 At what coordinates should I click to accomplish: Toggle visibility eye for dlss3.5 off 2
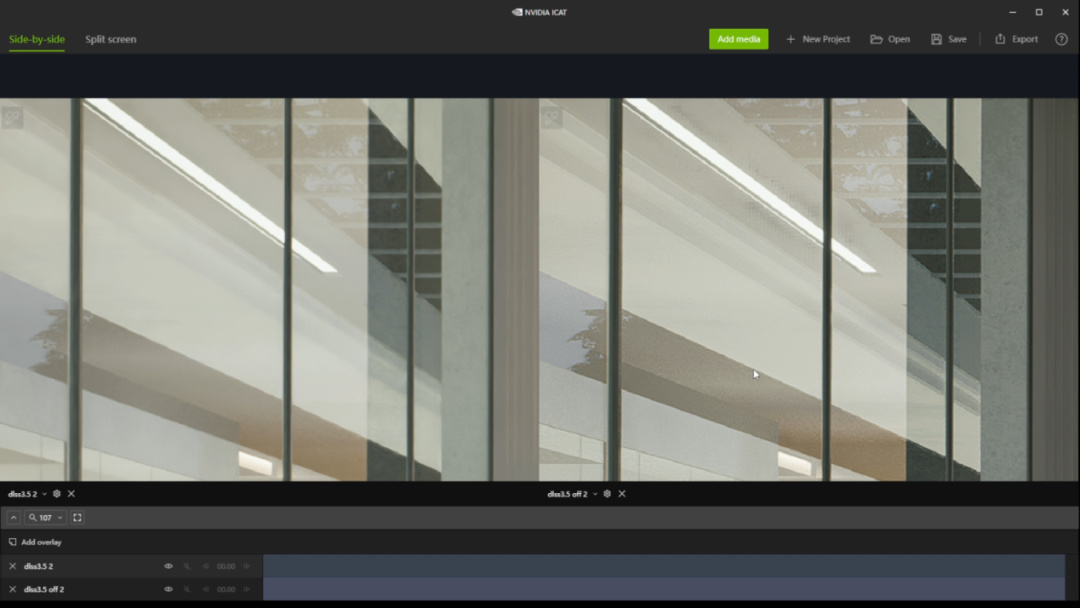coord(168,589)
